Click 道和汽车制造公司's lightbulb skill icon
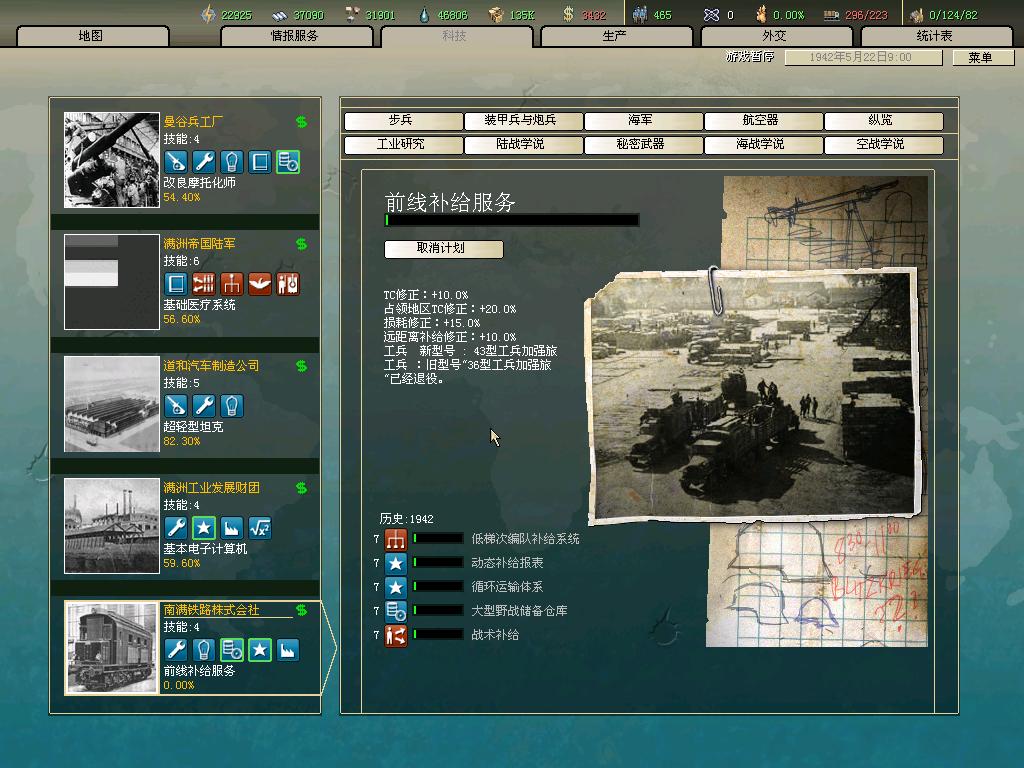This screenshot has height=768, width=1024. click(232, 406)
